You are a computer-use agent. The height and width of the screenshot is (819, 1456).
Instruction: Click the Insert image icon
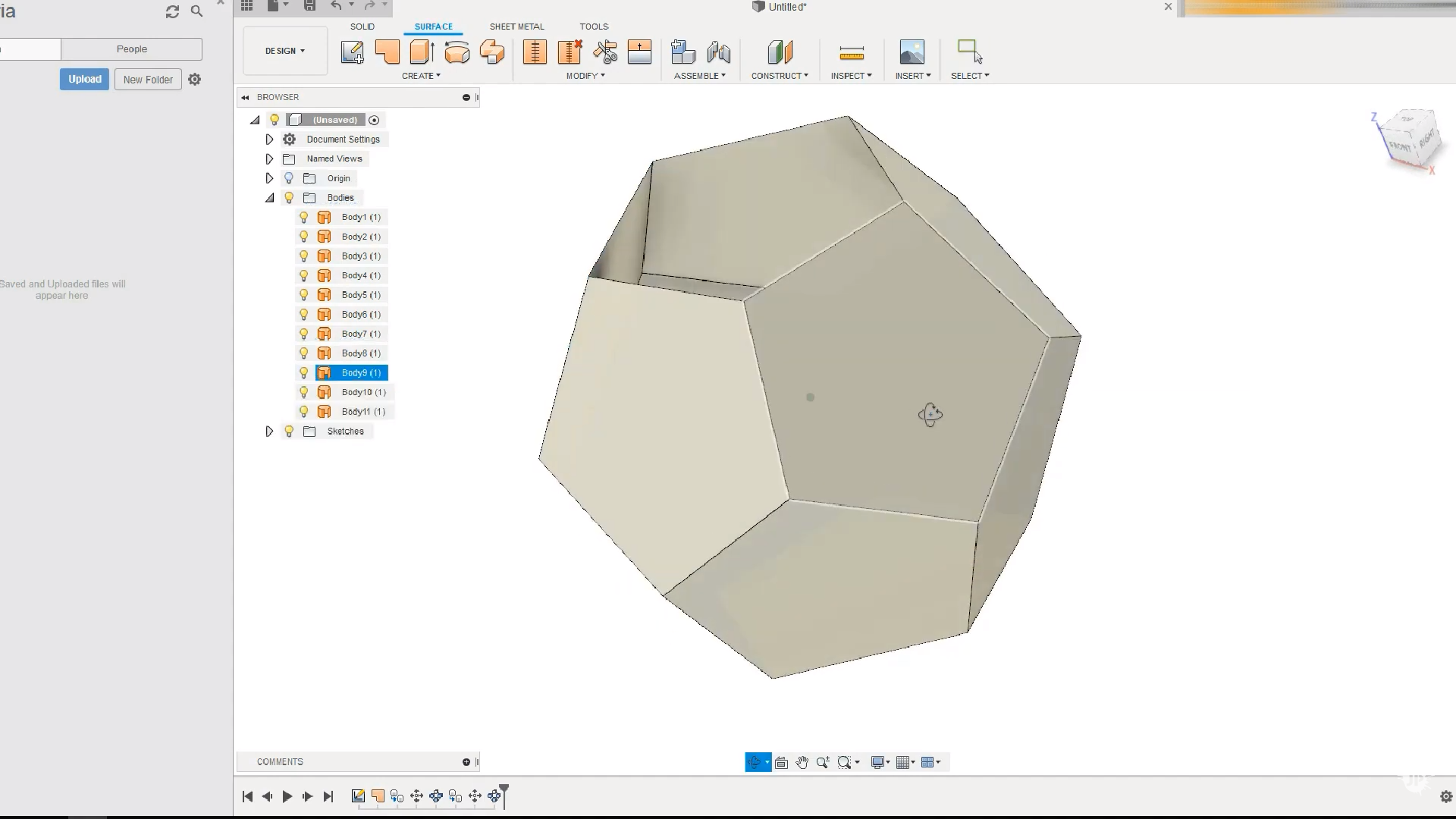(x=912, y=52)
